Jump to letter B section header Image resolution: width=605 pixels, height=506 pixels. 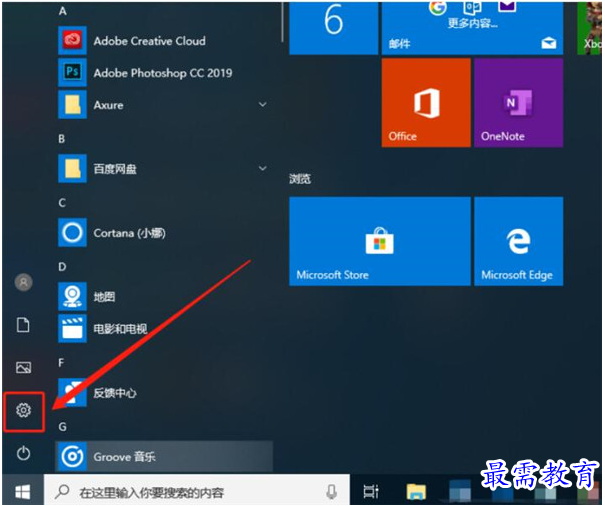pyautogui.click(x=62, y=139)
